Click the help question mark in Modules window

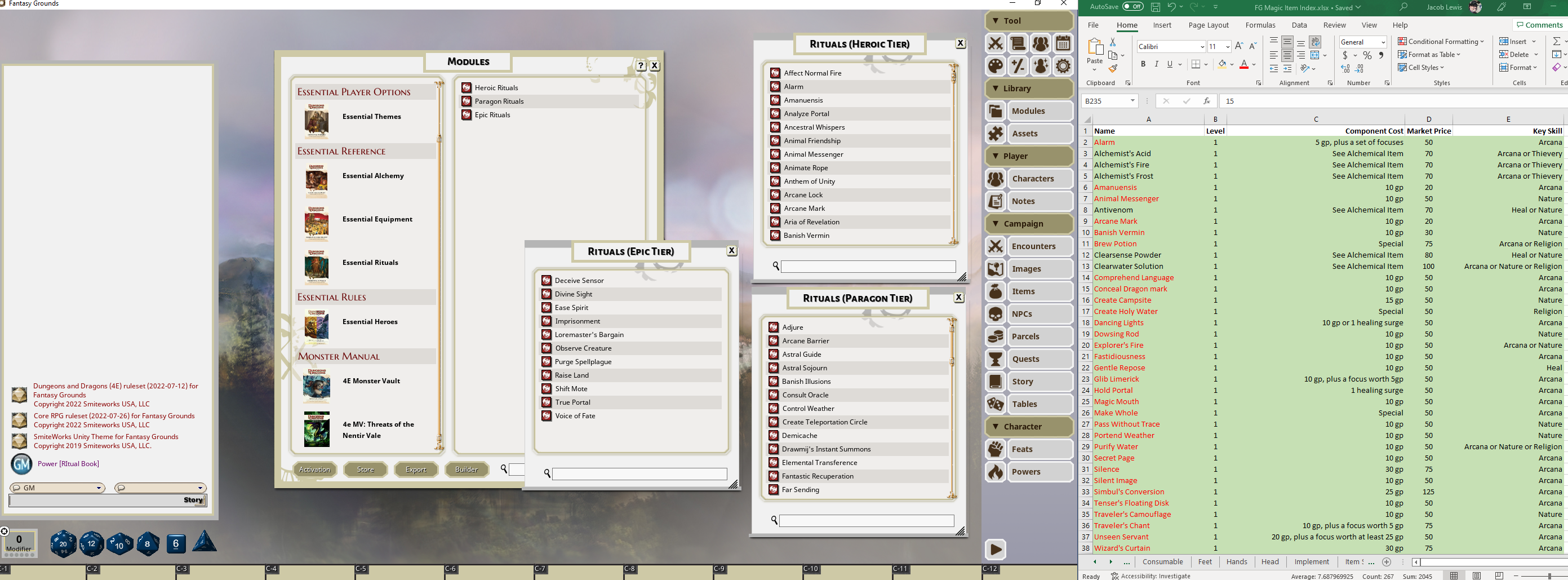point(641,65)
